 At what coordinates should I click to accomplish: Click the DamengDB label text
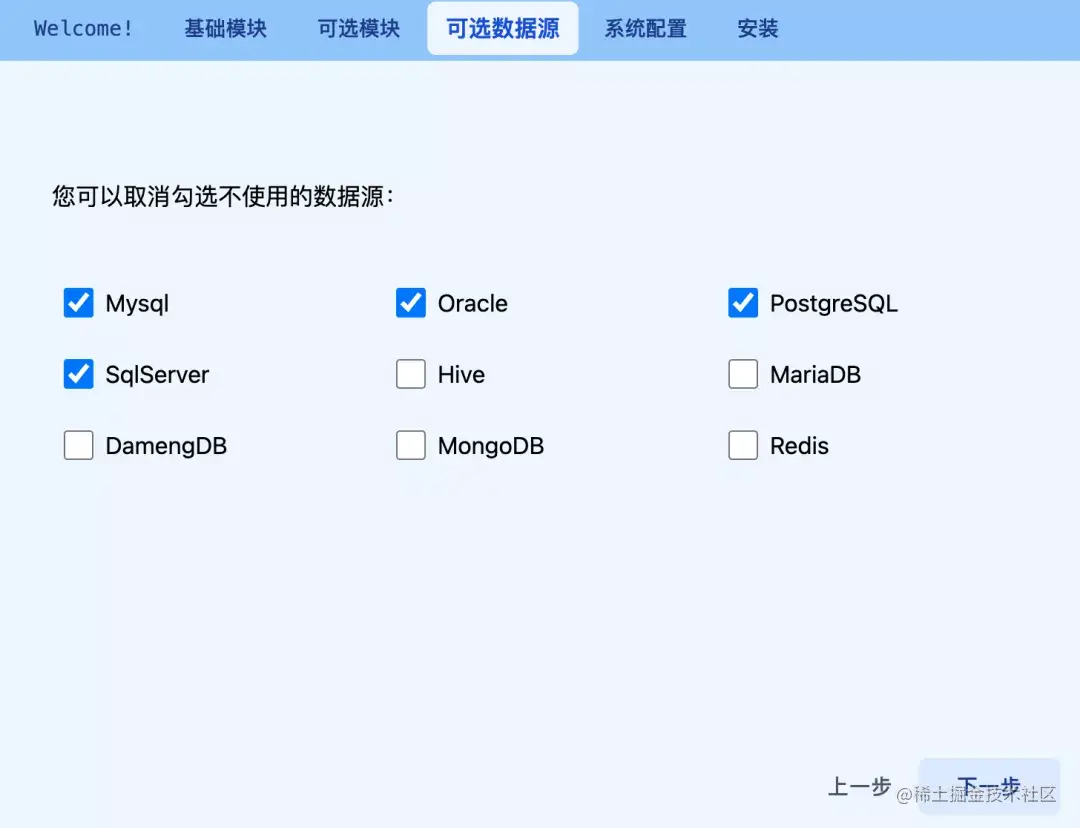166,446
